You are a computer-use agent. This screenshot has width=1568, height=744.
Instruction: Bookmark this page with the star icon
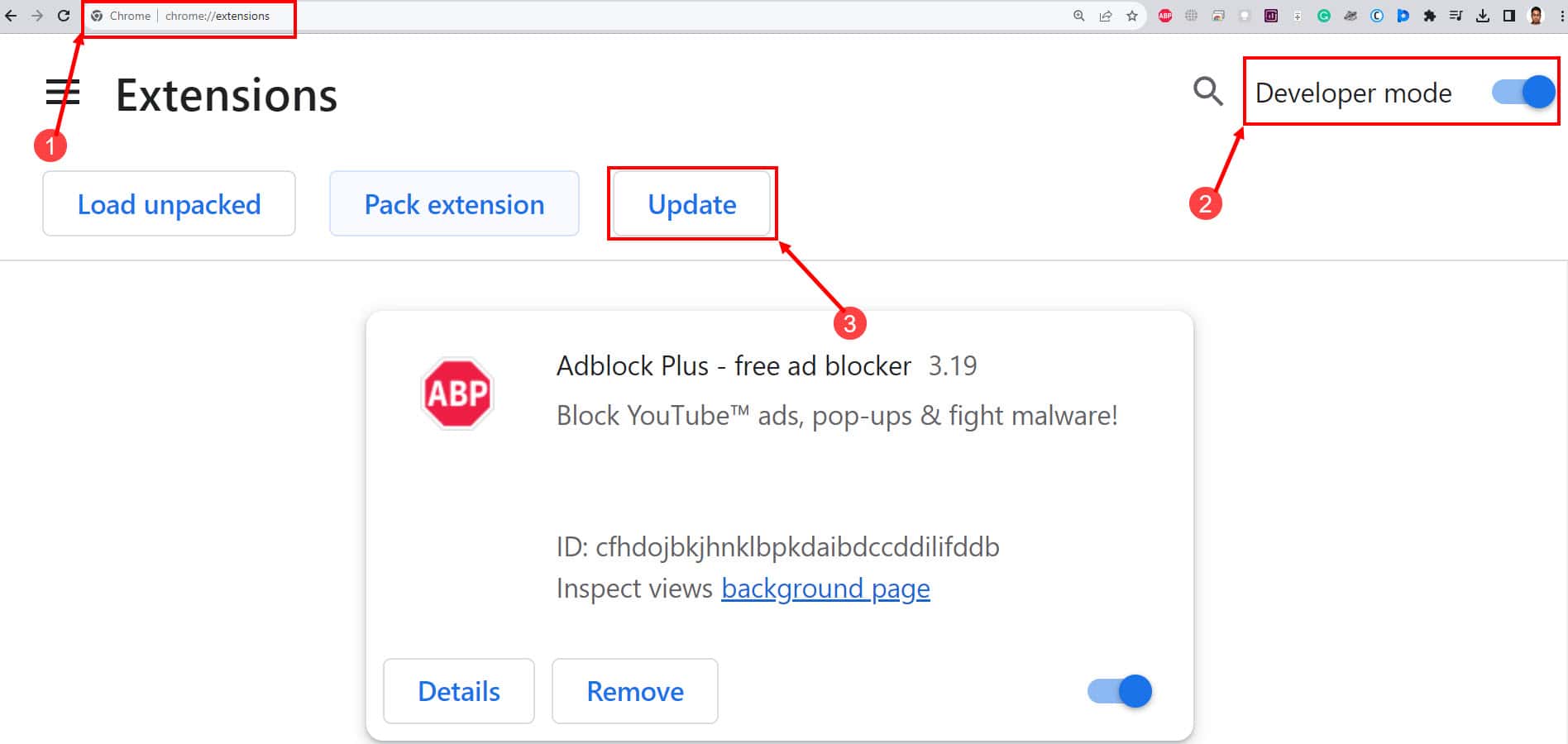1132,16
